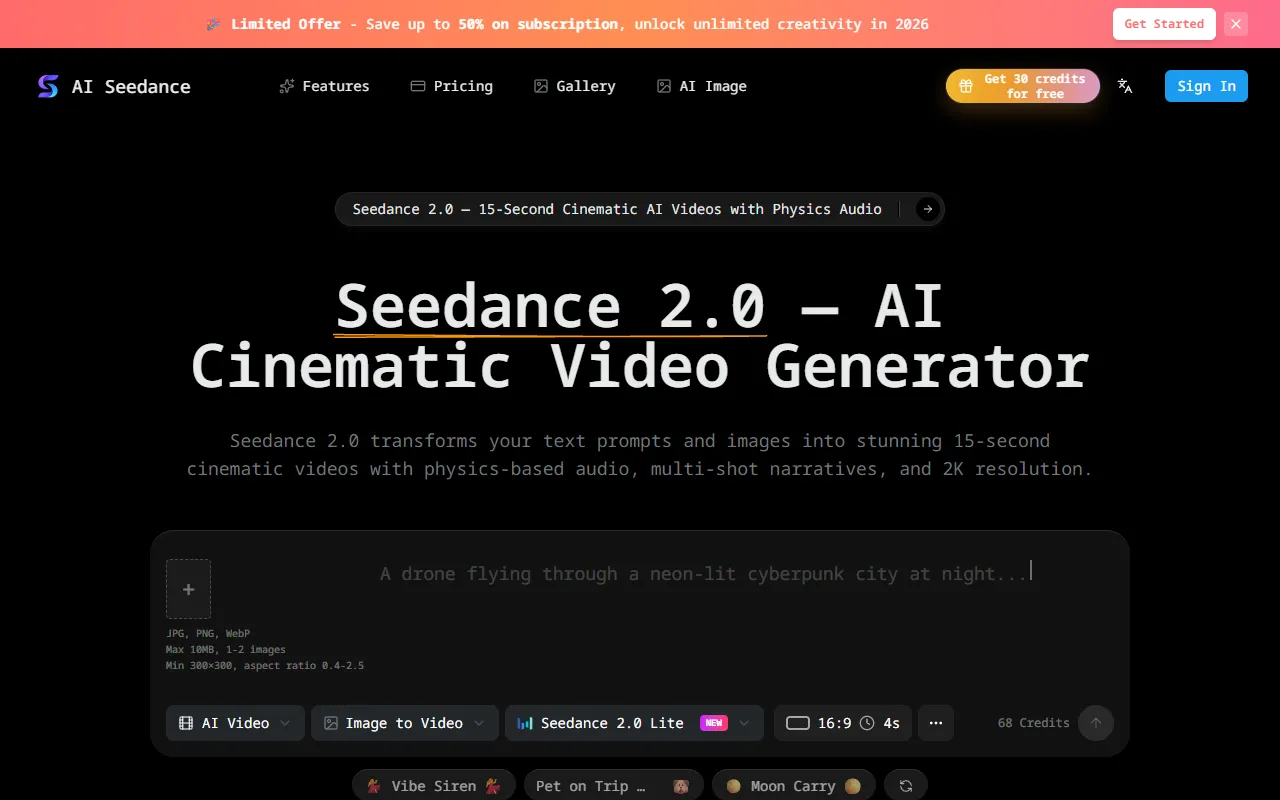Select the Vibe Siren preset chip
The height and width of the screenshot is (800, 1280).
(x=433, y=786)
